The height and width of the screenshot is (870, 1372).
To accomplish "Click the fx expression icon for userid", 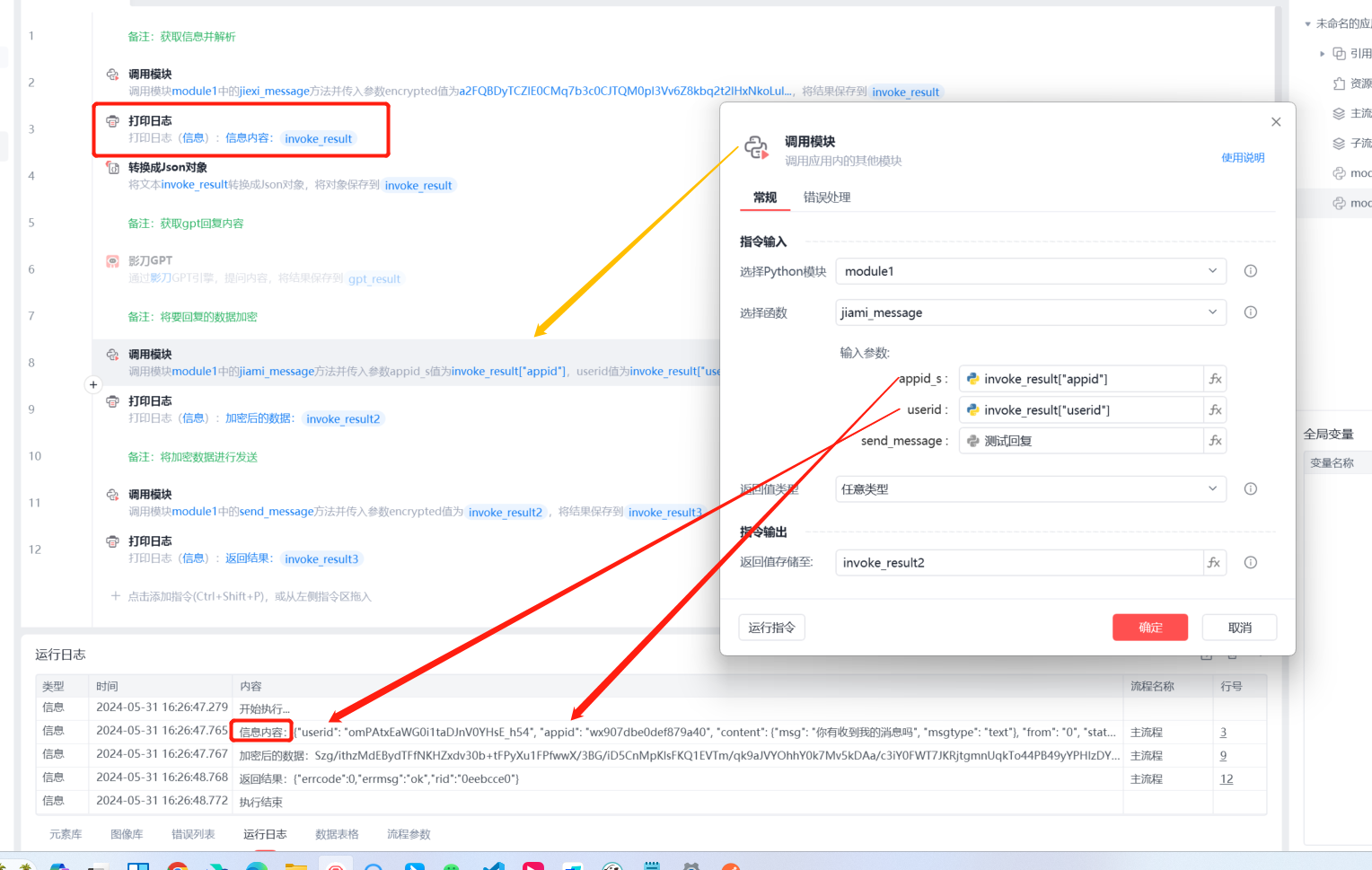I will tap(1215, 410).
